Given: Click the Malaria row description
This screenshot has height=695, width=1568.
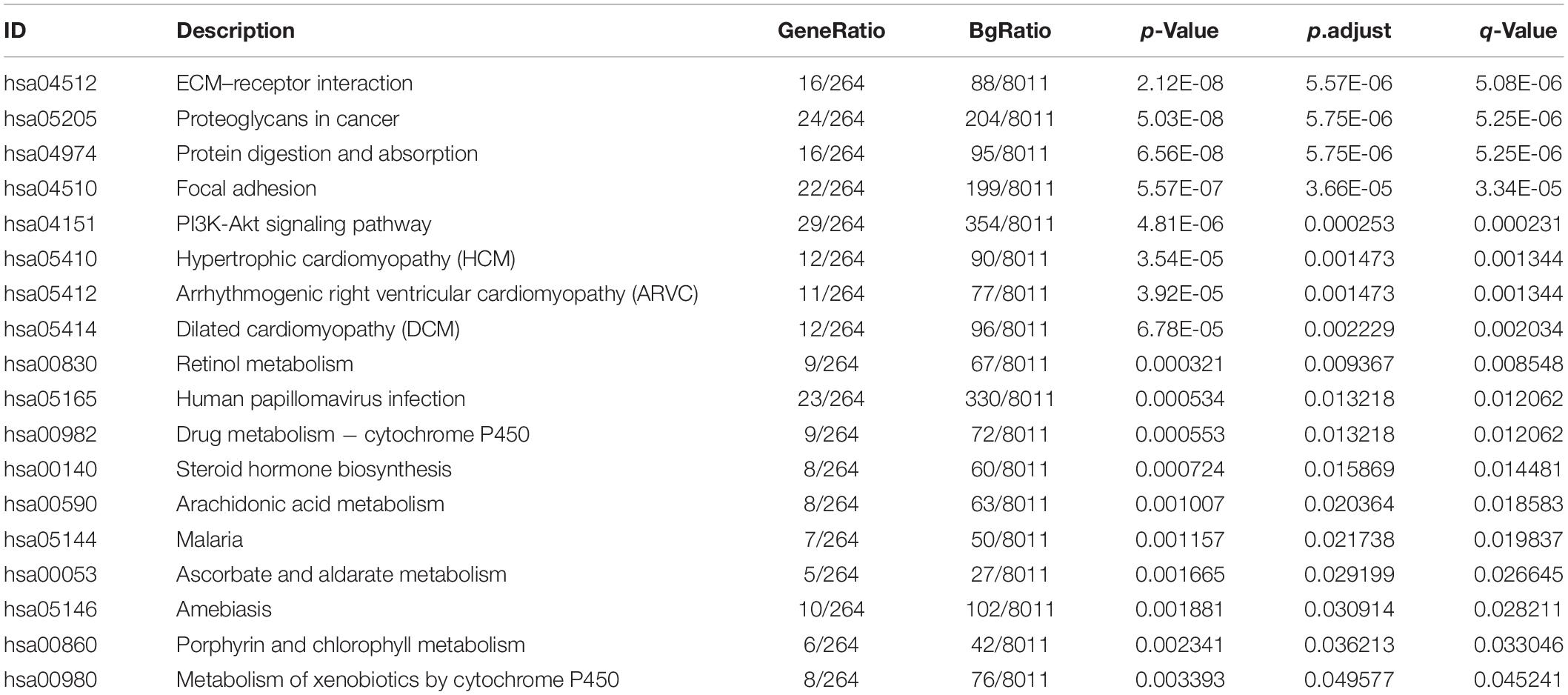Looking at the screenshot, I should (210, 539).
